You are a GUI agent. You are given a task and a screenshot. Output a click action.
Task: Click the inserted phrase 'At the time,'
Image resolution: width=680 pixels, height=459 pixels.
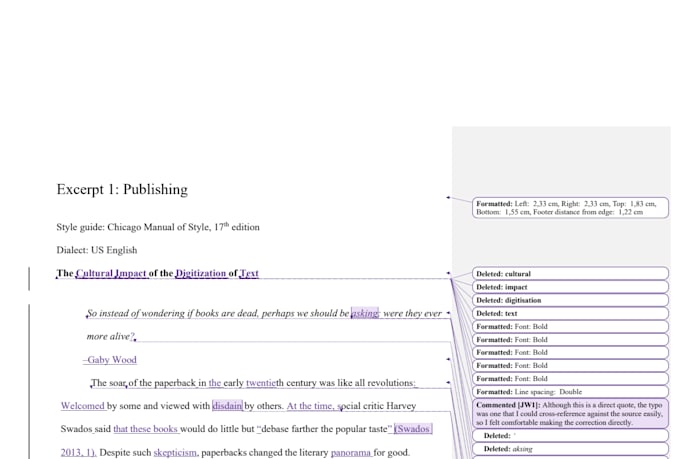point(310,406)
